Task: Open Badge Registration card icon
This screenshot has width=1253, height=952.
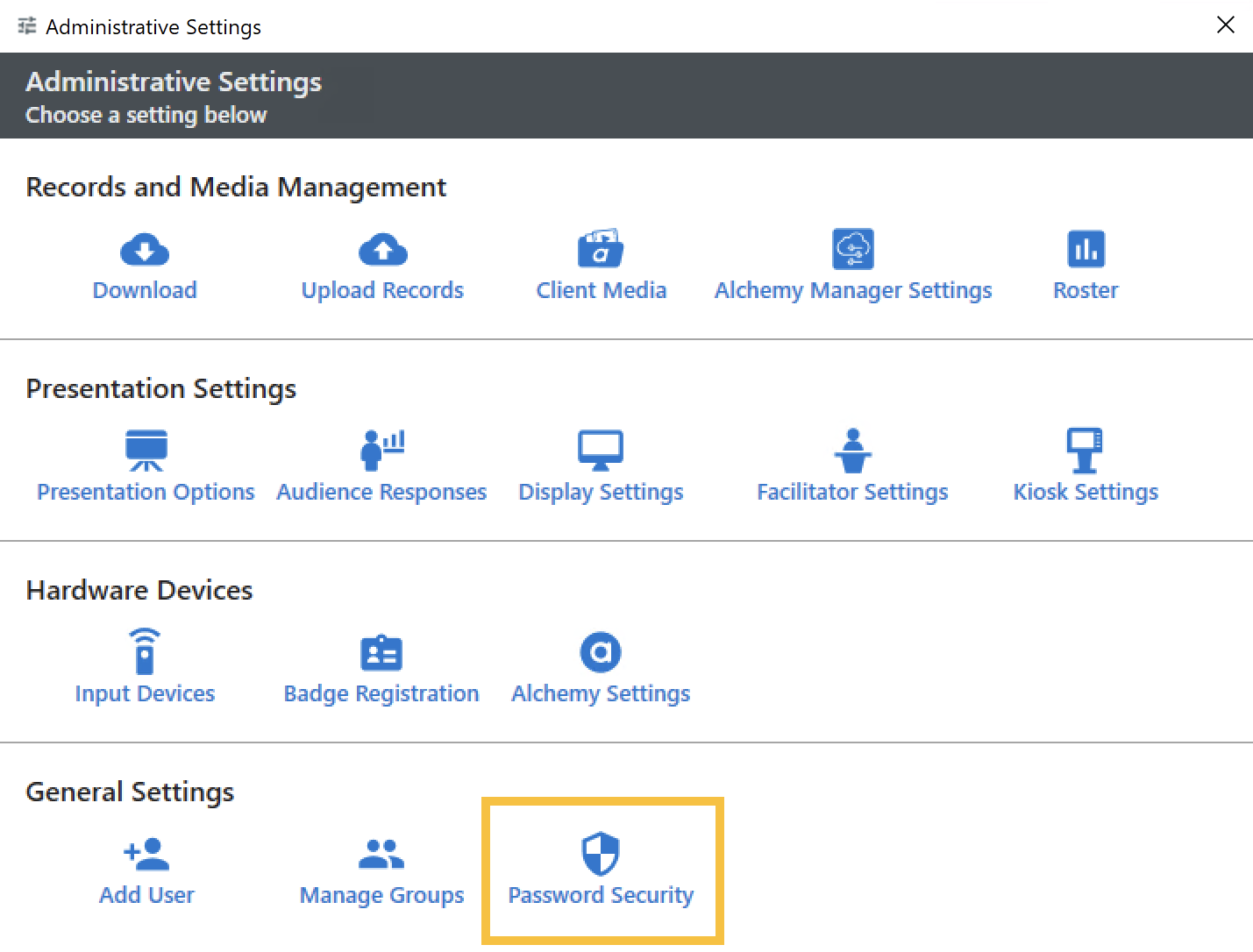Action: pyautogui.click(x=381, y=653)
